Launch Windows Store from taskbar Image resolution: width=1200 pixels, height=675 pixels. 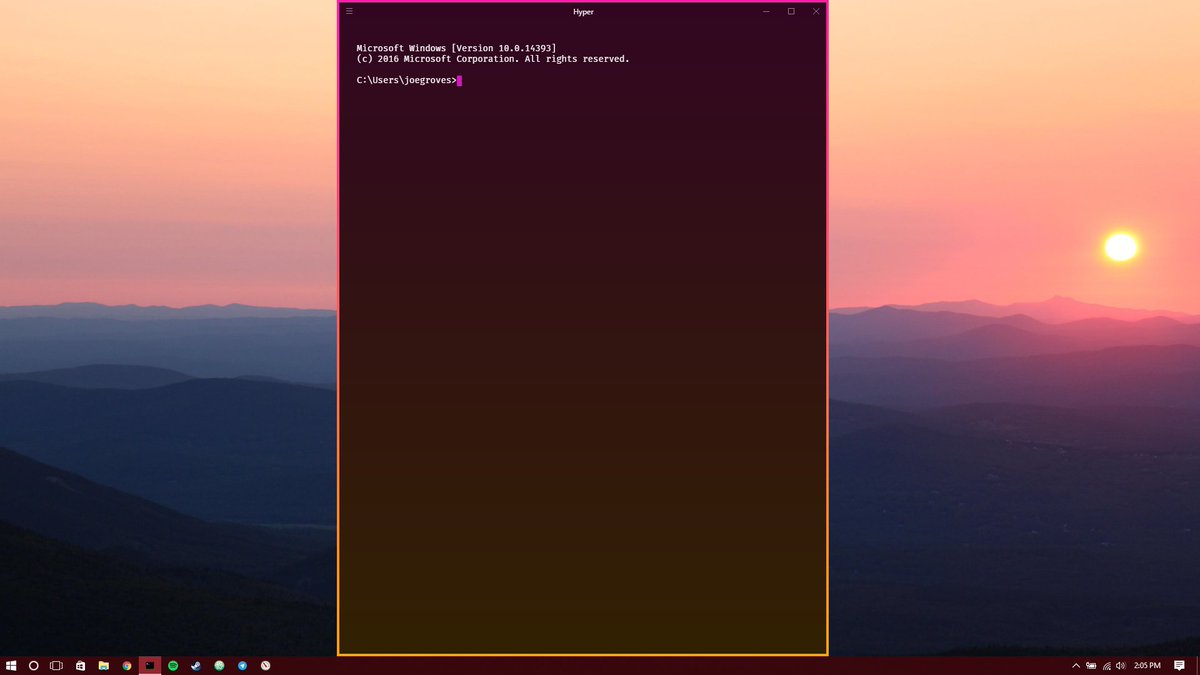80,665
